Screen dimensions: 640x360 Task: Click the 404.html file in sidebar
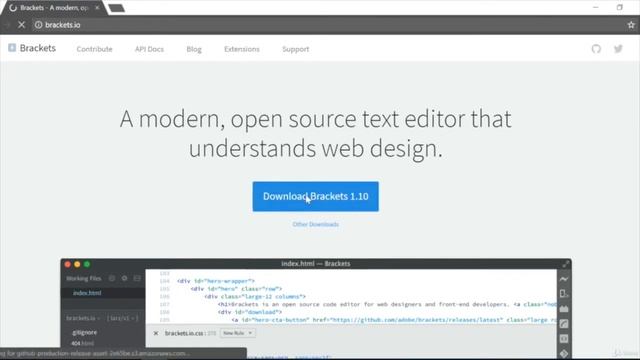pos(82,343)
